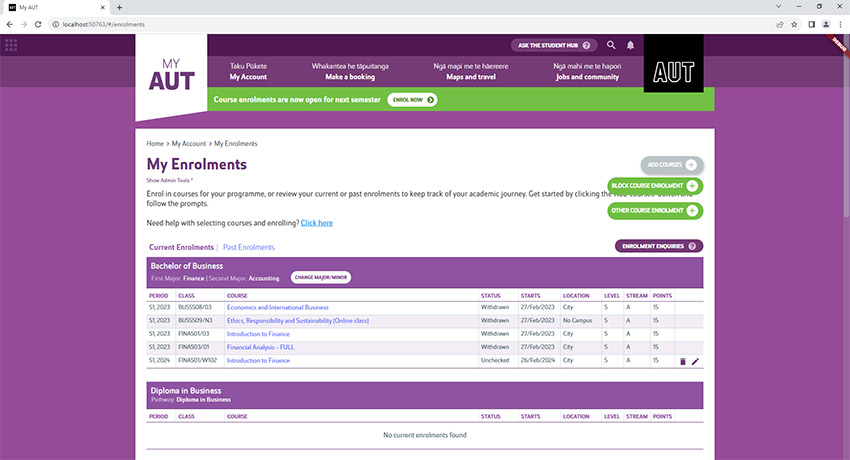Click the search magnifier icon in header

[612, 45]
